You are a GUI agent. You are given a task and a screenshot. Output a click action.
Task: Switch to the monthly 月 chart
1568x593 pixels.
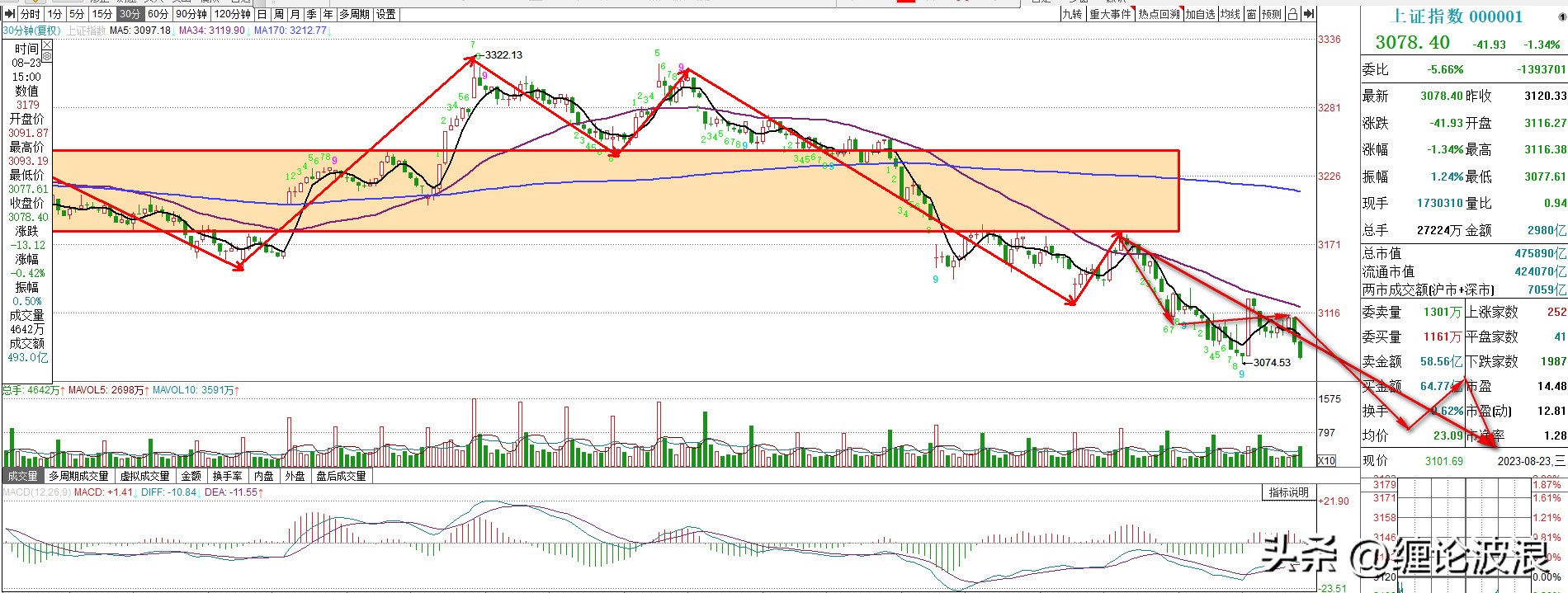coord(295,14)
